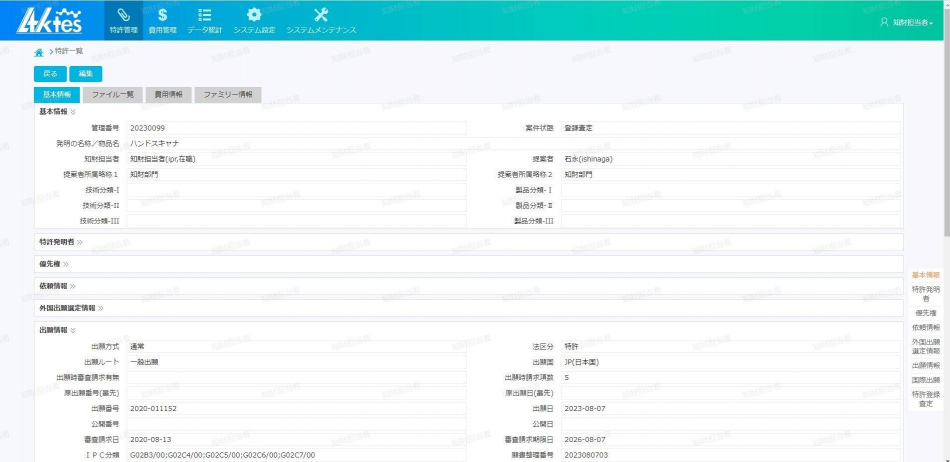Open 費用管理 dollar icon menu

click(162, 19)
